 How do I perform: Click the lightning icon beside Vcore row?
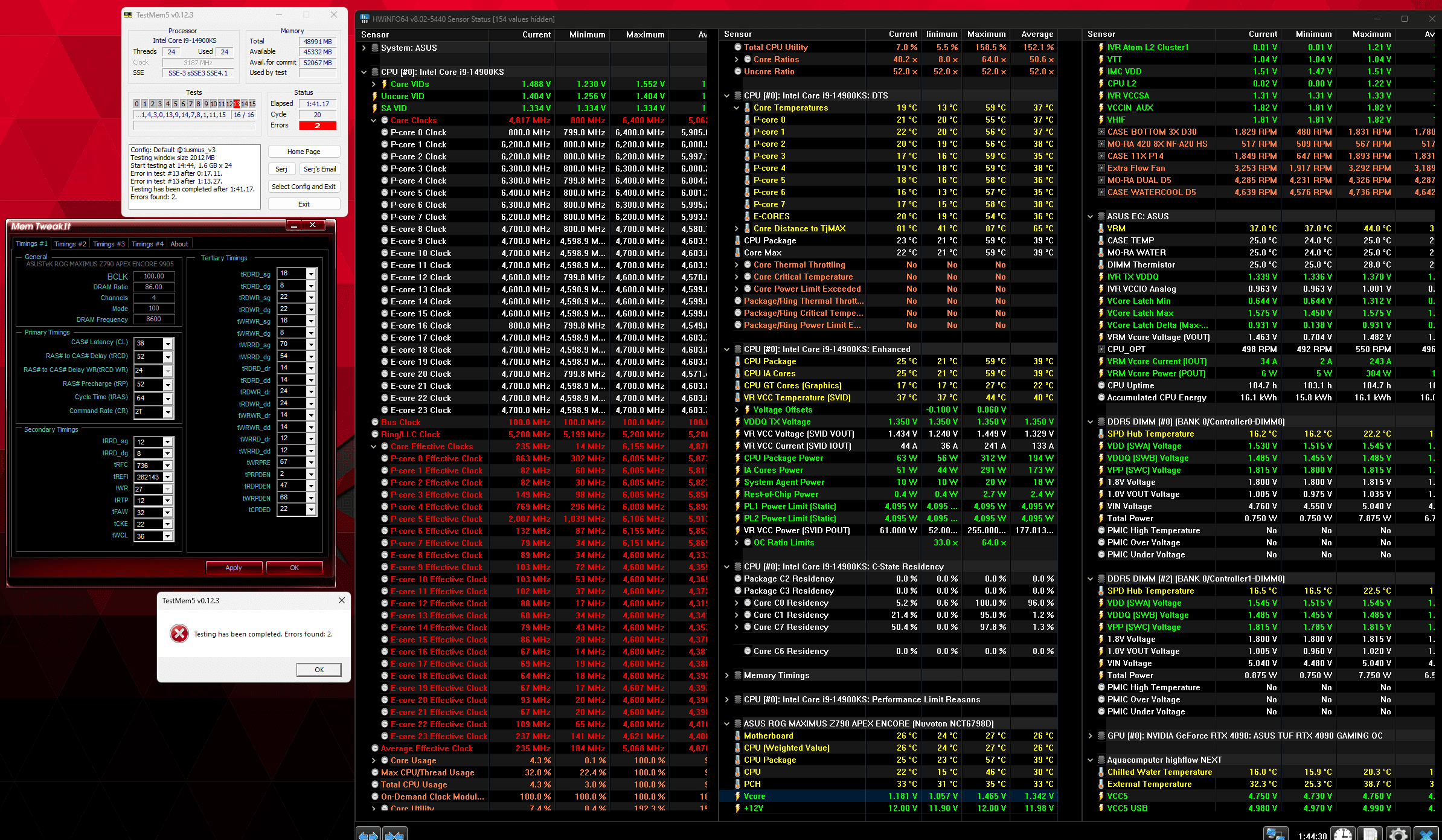[x=737, y=796]
